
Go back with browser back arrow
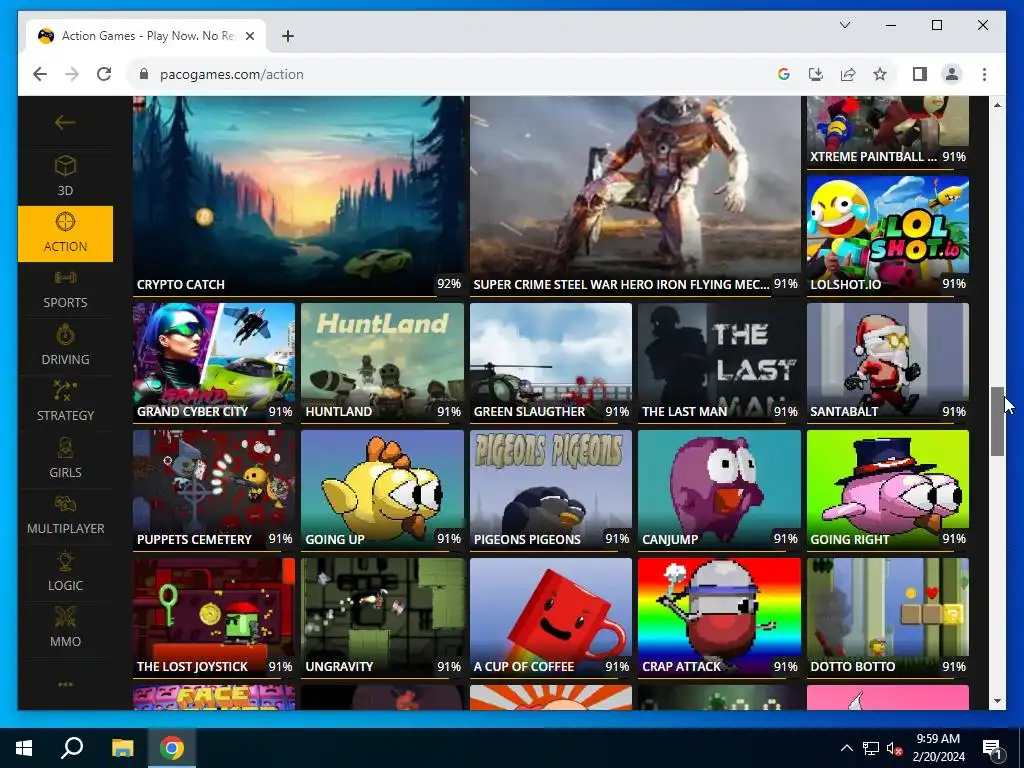pos(40,74)
